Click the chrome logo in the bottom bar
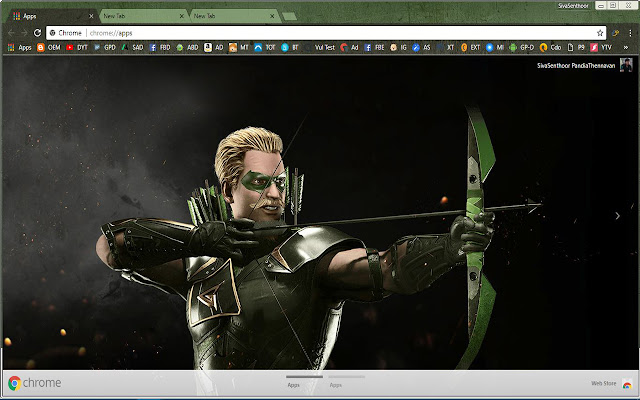Image resolution: width=640 pixels, height=400 pixels. [35, 383]
